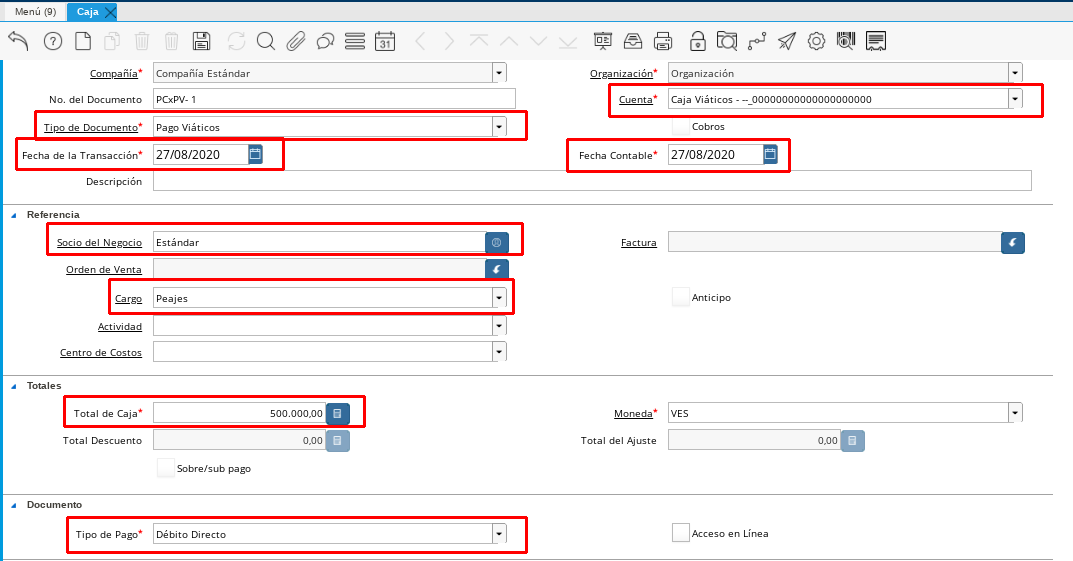Open the Moneda dropdown showing VES
This screenshot has height=561, width=1073.
tap(1015, 413)
